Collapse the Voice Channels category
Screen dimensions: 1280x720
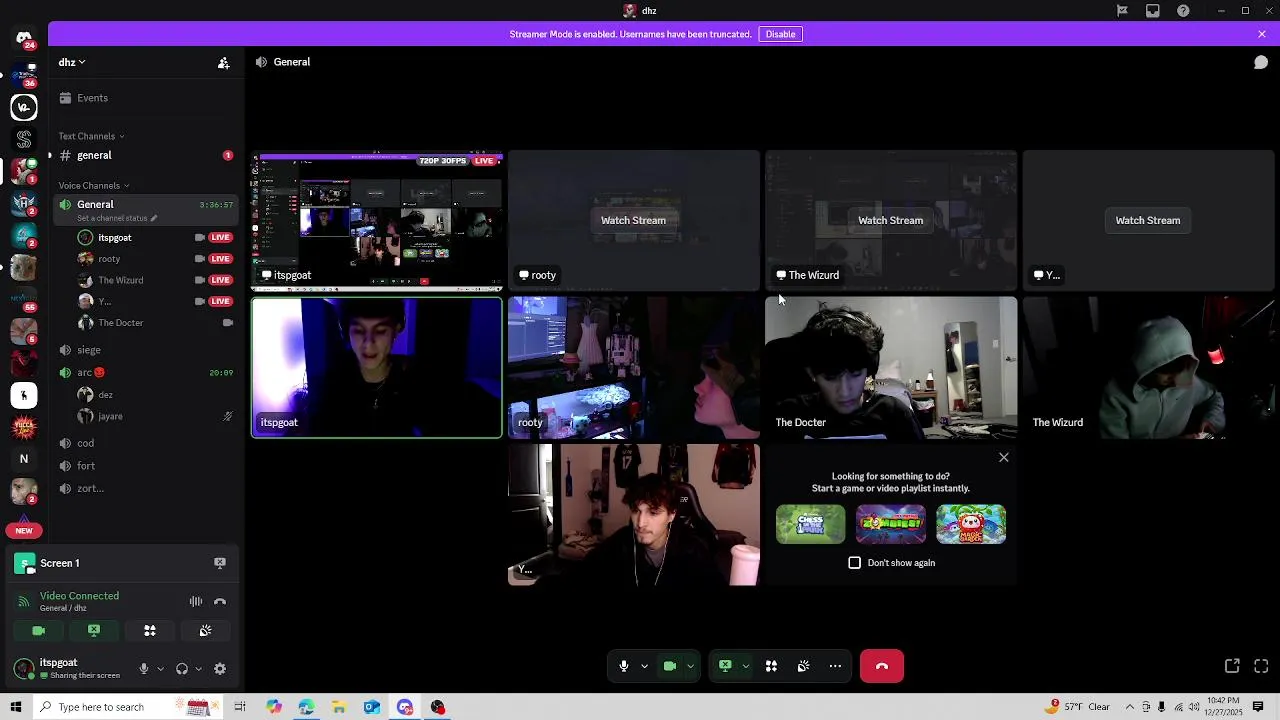click(x=94, y=186)
